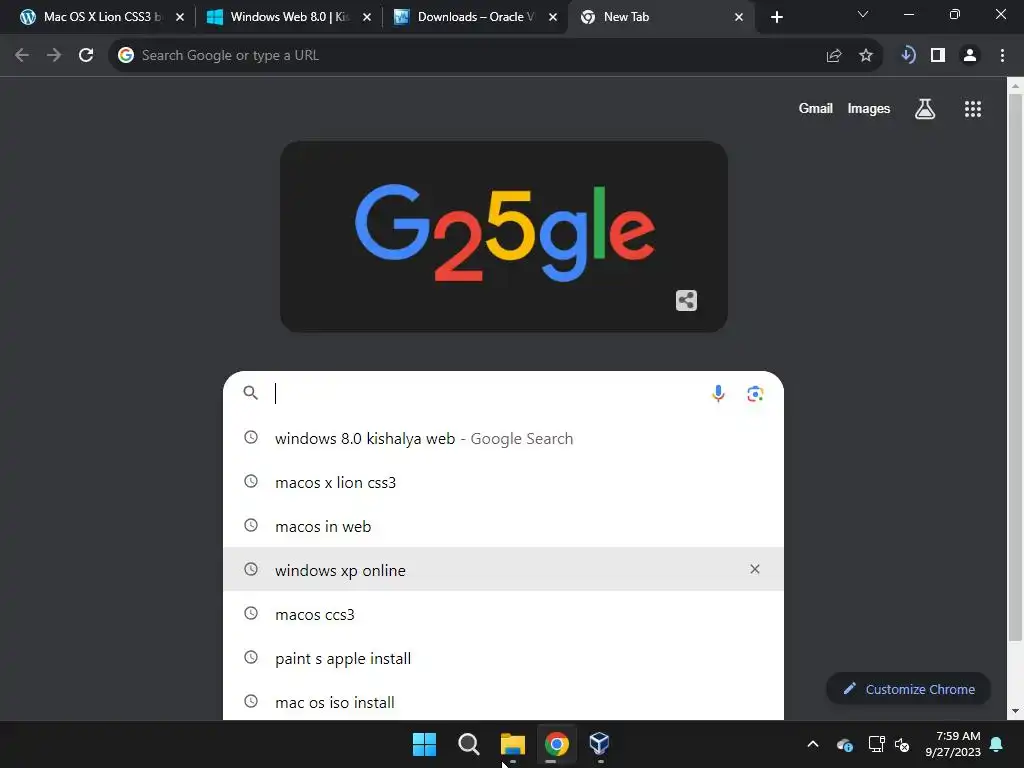Screen dimensions: 1024x768
Task: Close the Downloads – Oracle tab
Action: [x=553, y=17]
